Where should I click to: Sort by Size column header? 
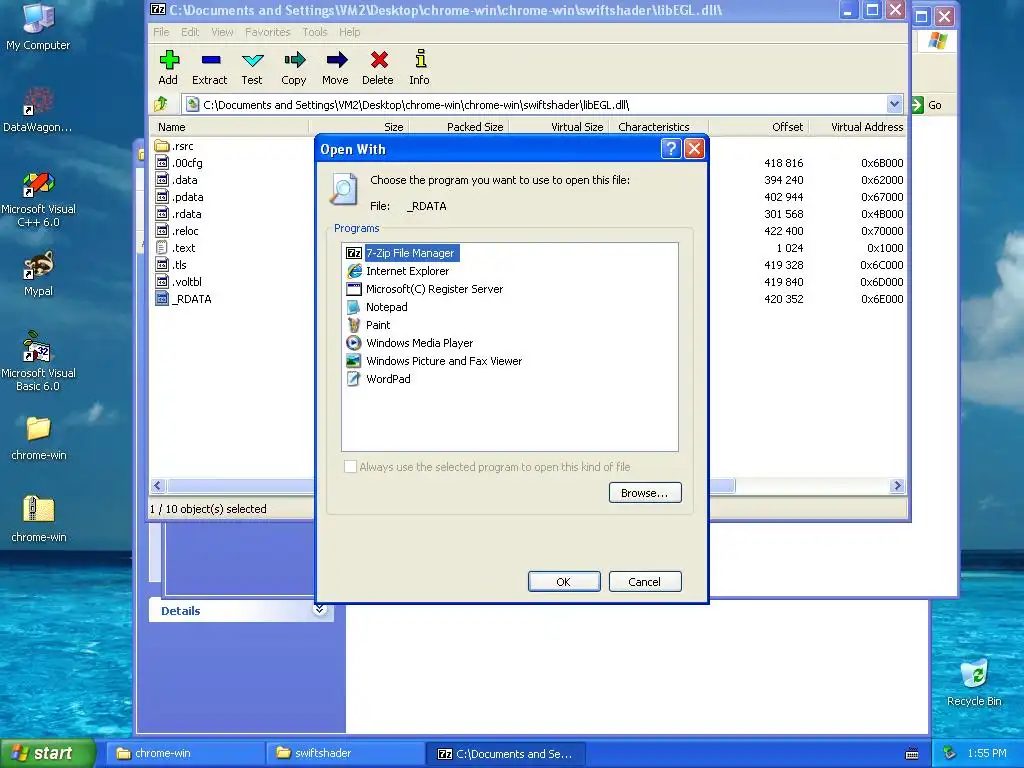point(358,127)
